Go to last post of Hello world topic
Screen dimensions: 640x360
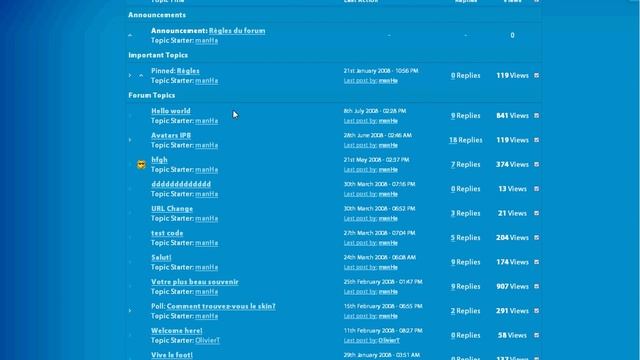[360, 121]
